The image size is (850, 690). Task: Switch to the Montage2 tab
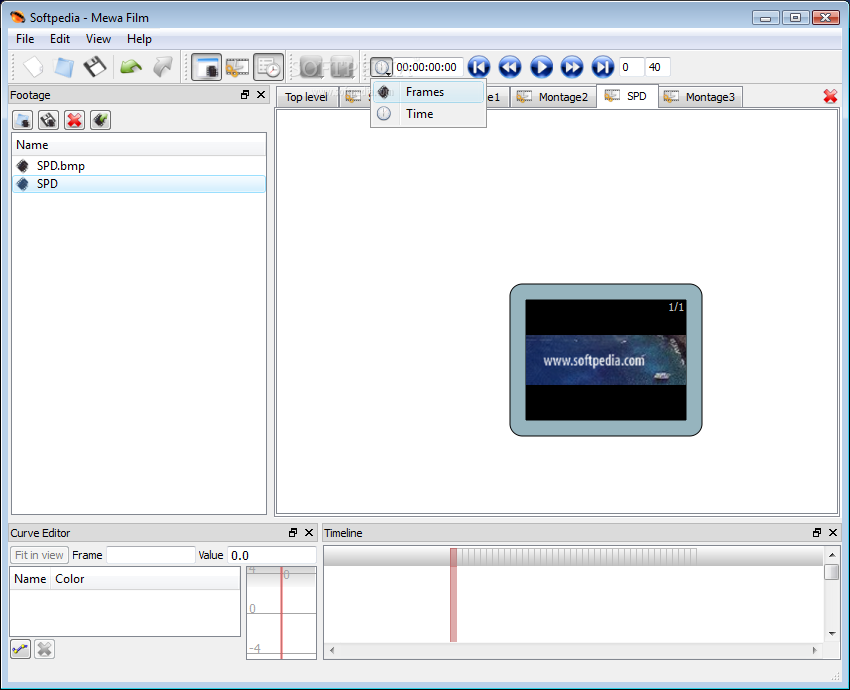pos(552,97)
